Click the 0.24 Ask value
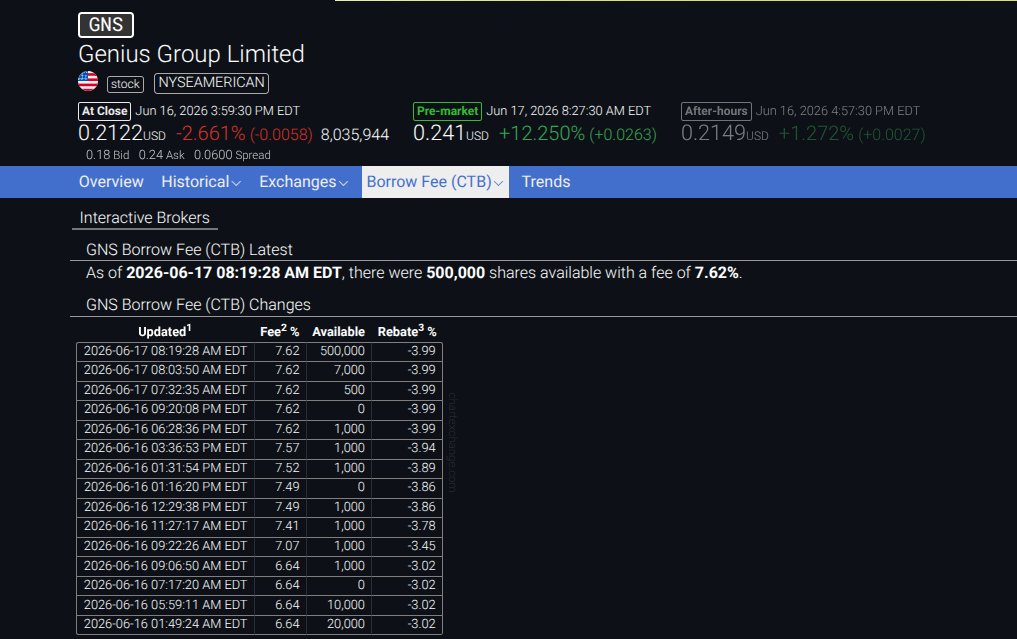 (162, 155)
